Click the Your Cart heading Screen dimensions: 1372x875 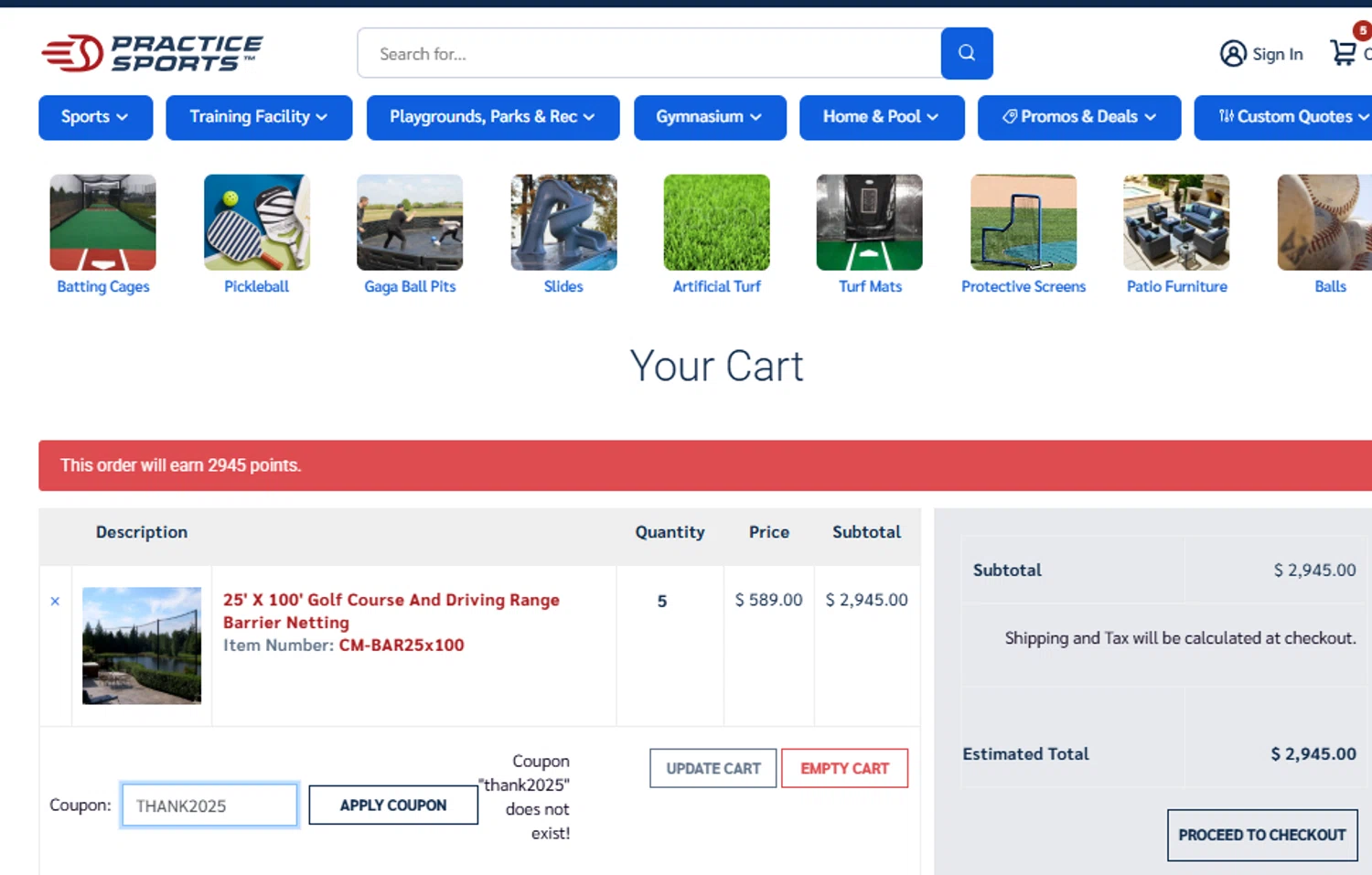pos(716,367)
